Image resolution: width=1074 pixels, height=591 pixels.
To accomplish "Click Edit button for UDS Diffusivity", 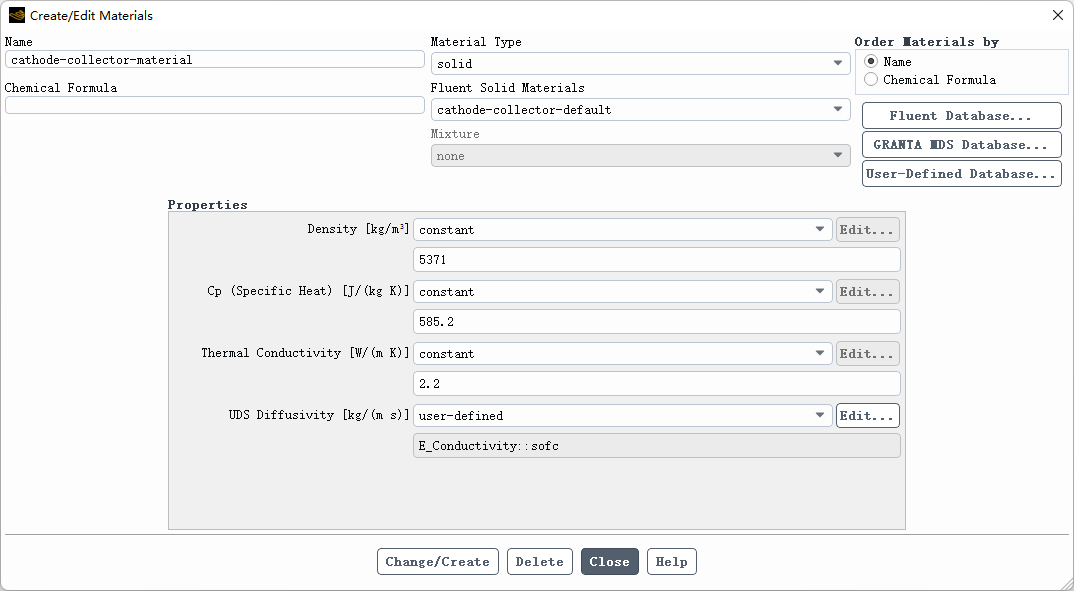I will (867, 416).
